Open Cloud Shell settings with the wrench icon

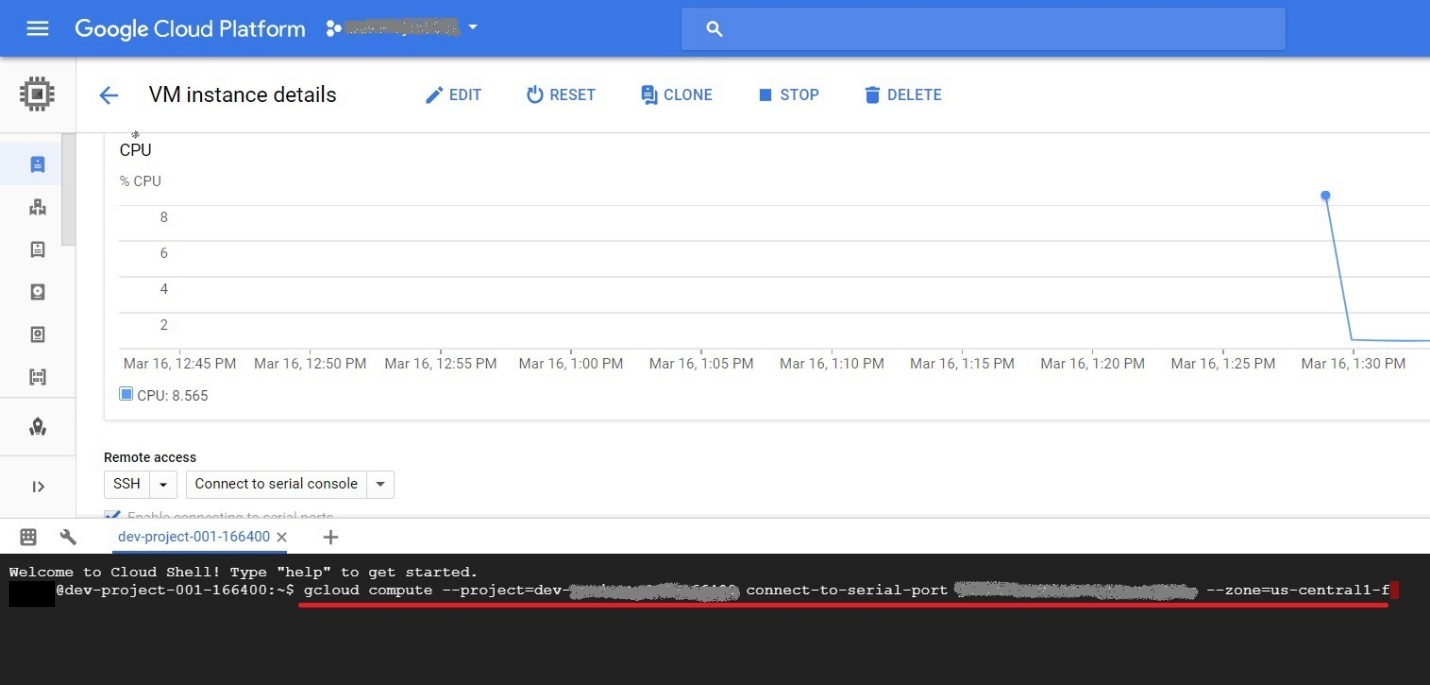point(67,537)
